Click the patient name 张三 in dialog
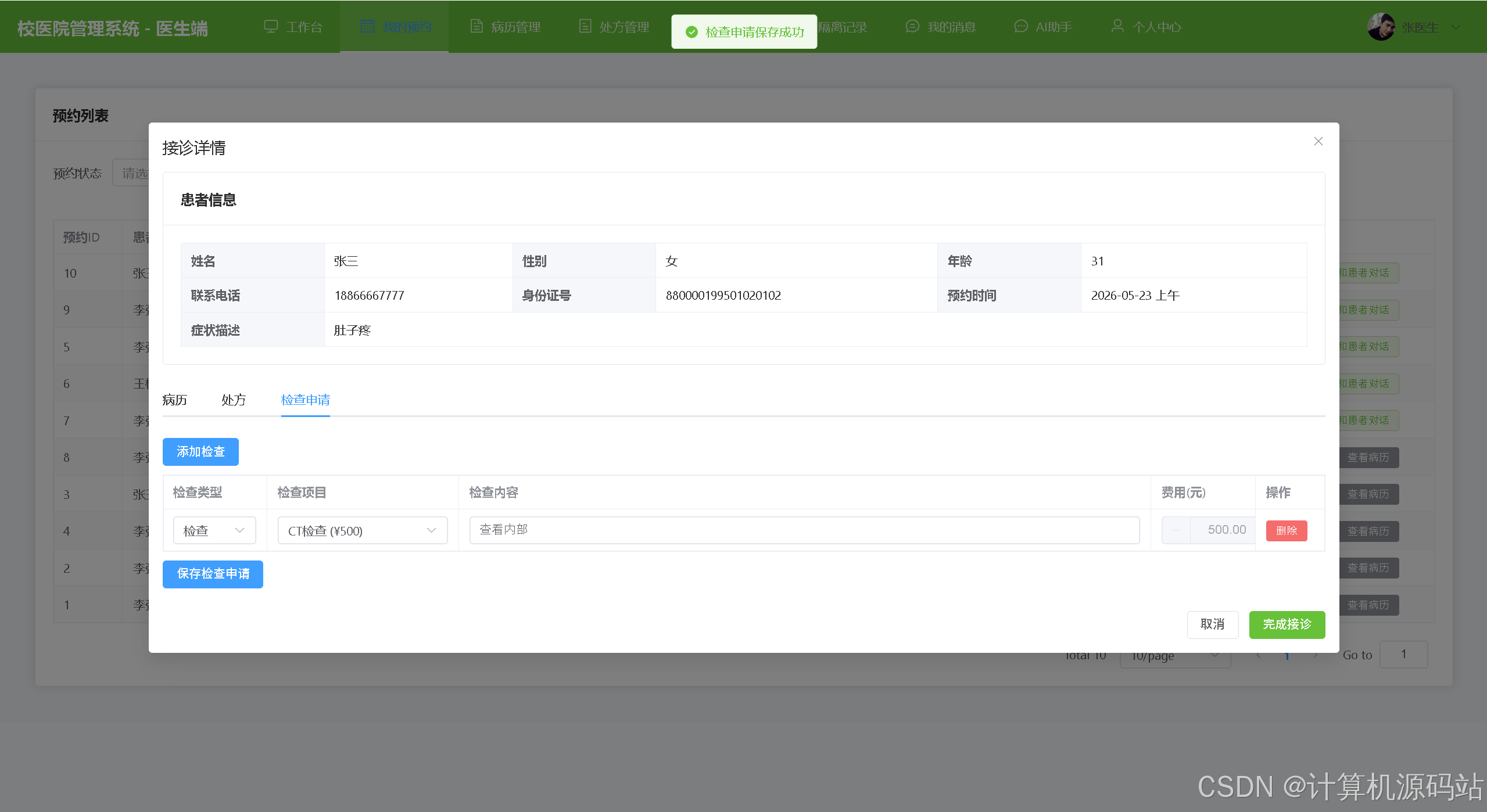The image size is (1487, 812). click(346, 261)
